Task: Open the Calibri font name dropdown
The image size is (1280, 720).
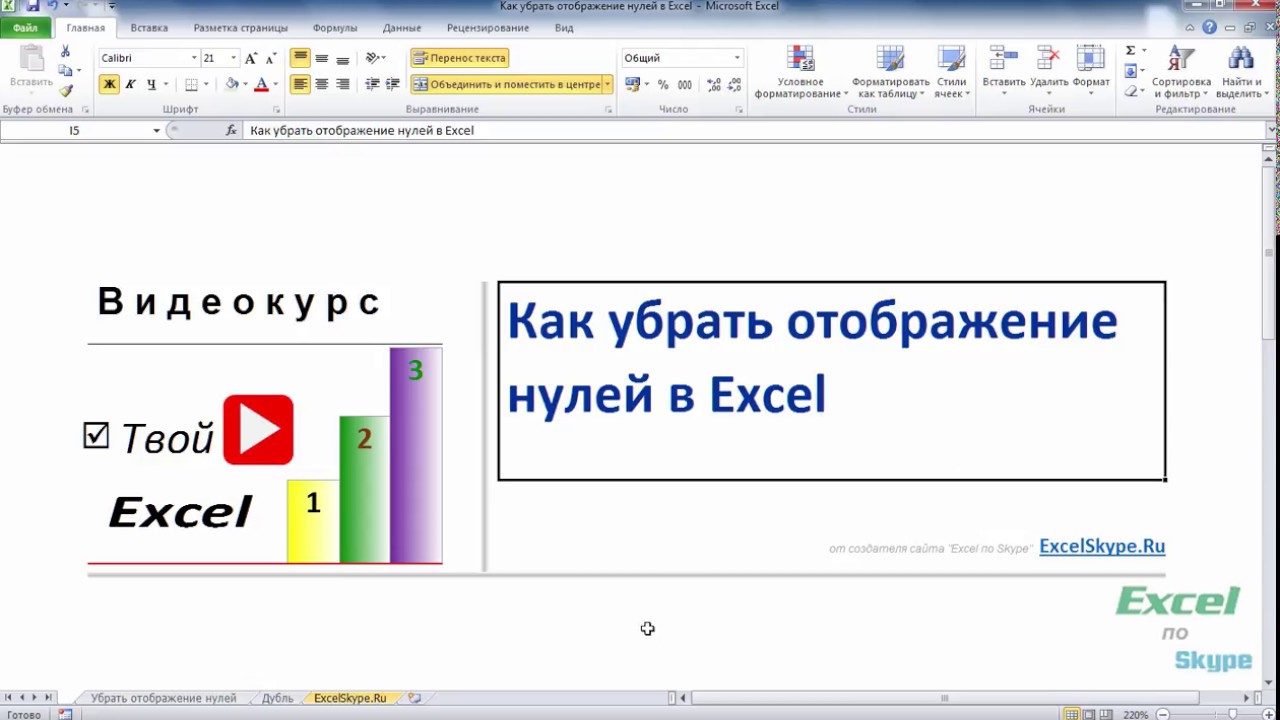Action: tap(194, 58)
